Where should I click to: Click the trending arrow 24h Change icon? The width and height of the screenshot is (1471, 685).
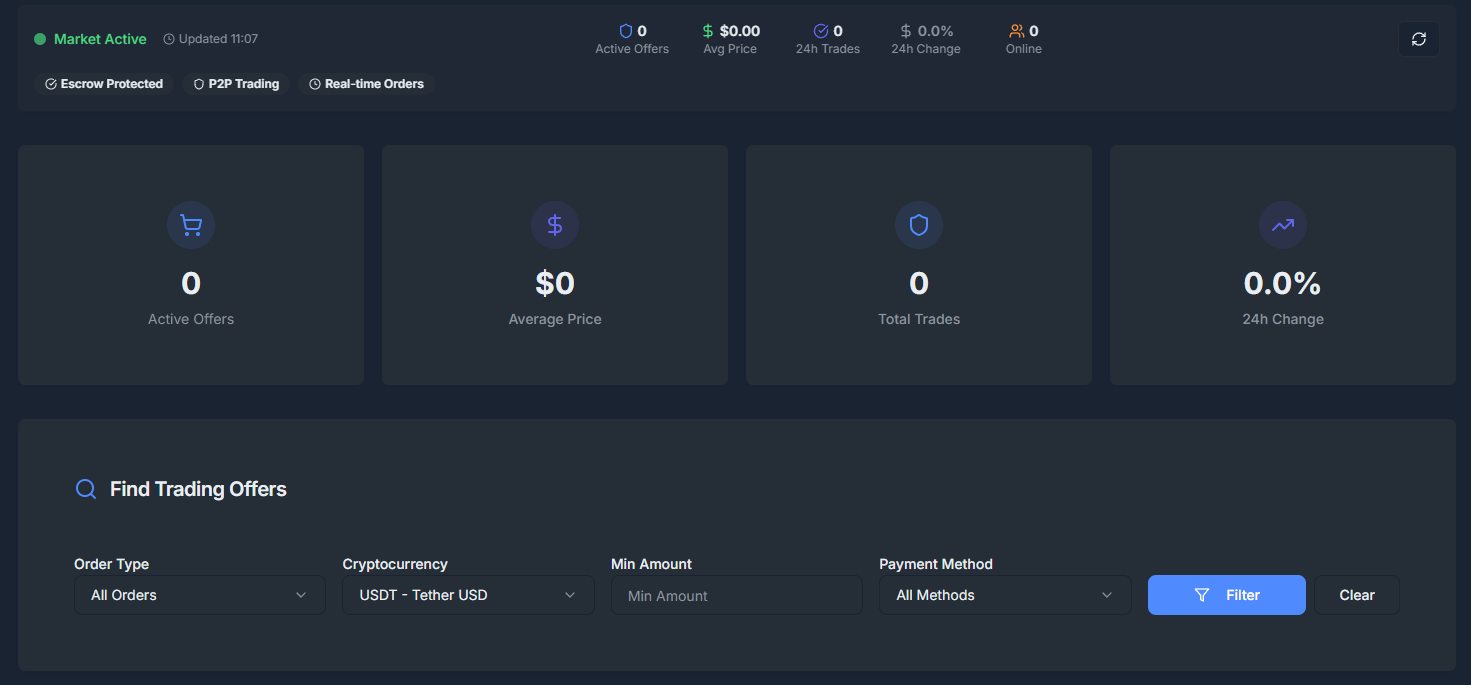[1282, 225]
